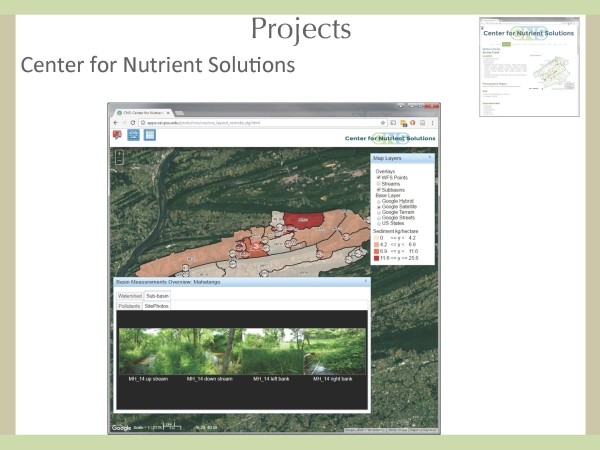The height and width of the screenshot is (450, 600).
Task: Switch to the Watershed tab
Action: coord(130,296)
